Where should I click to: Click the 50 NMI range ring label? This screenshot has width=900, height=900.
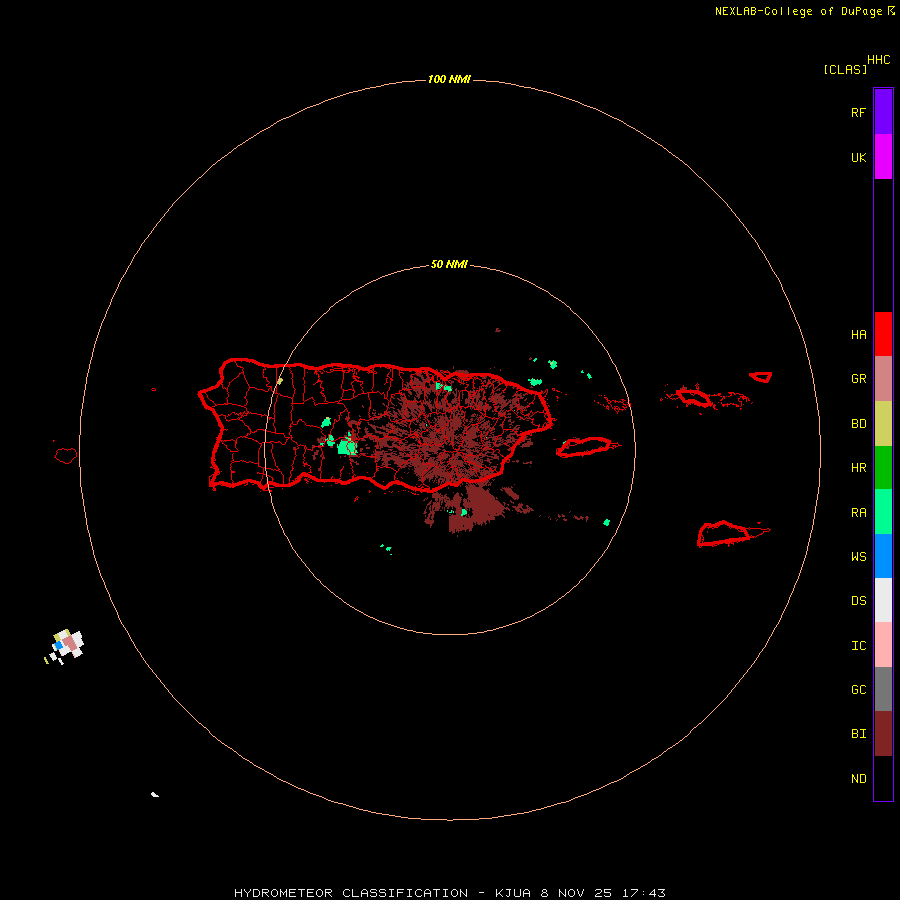449,265
